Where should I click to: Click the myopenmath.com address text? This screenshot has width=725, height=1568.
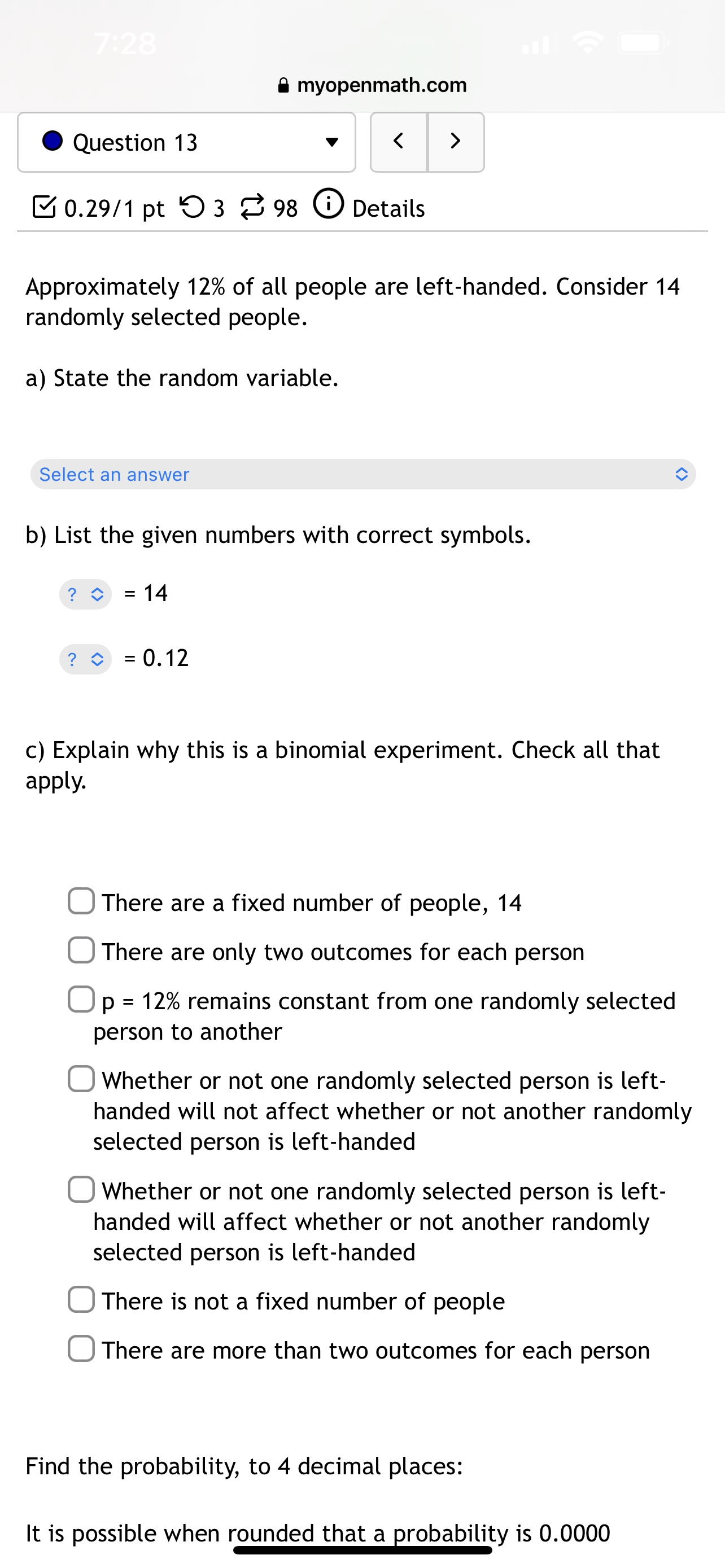382,85
